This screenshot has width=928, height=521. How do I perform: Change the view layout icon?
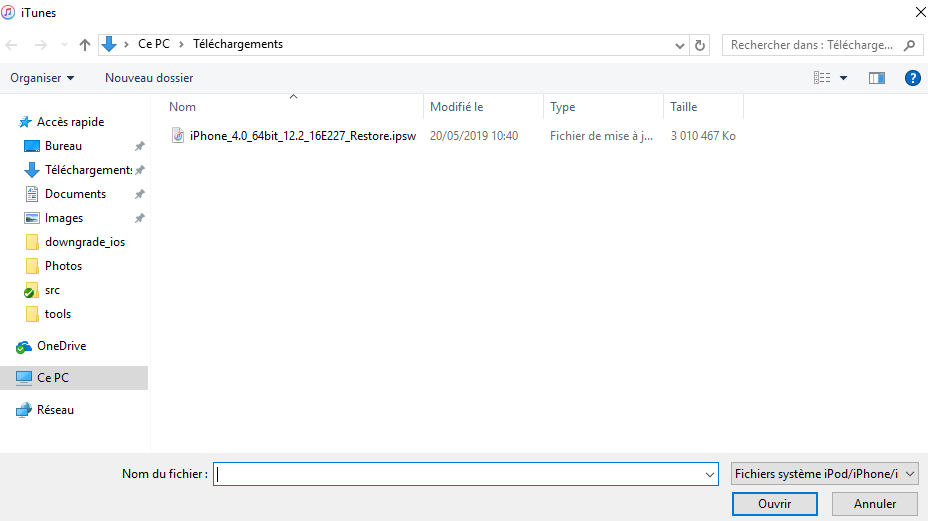pyautogui.click(x=822, y=78)
